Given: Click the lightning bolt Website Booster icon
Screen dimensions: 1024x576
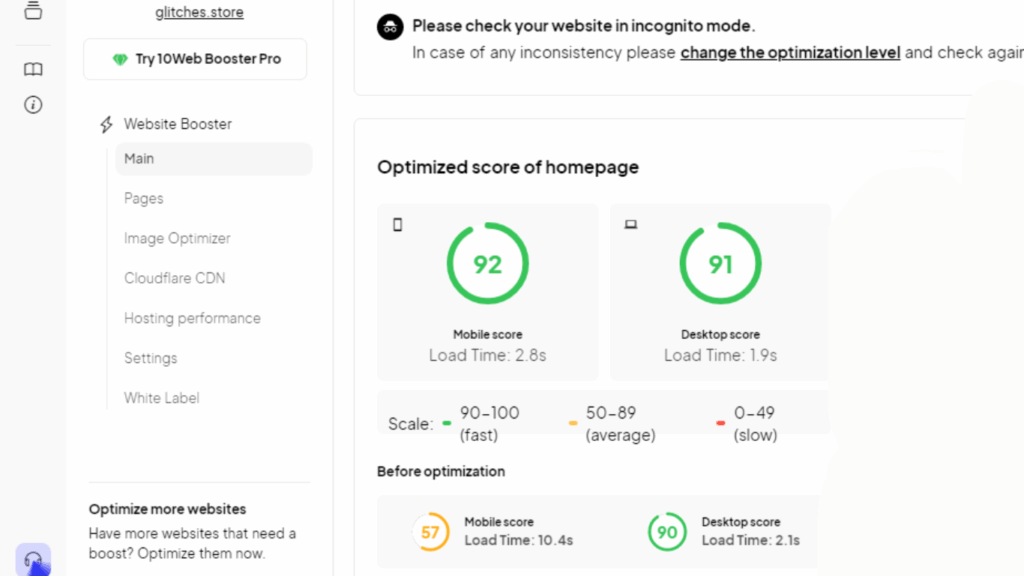Looking at the screenshot, I should 105,123.
